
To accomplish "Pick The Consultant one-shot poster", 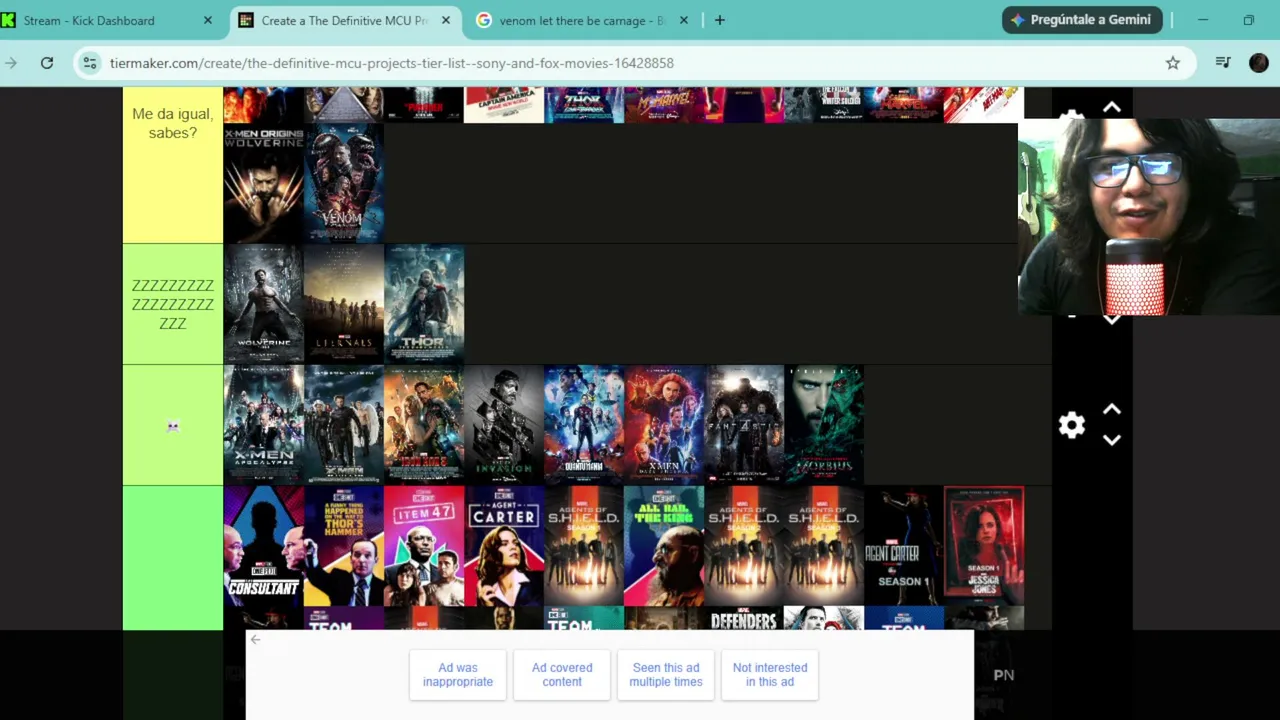I will [x=263, y=546].
